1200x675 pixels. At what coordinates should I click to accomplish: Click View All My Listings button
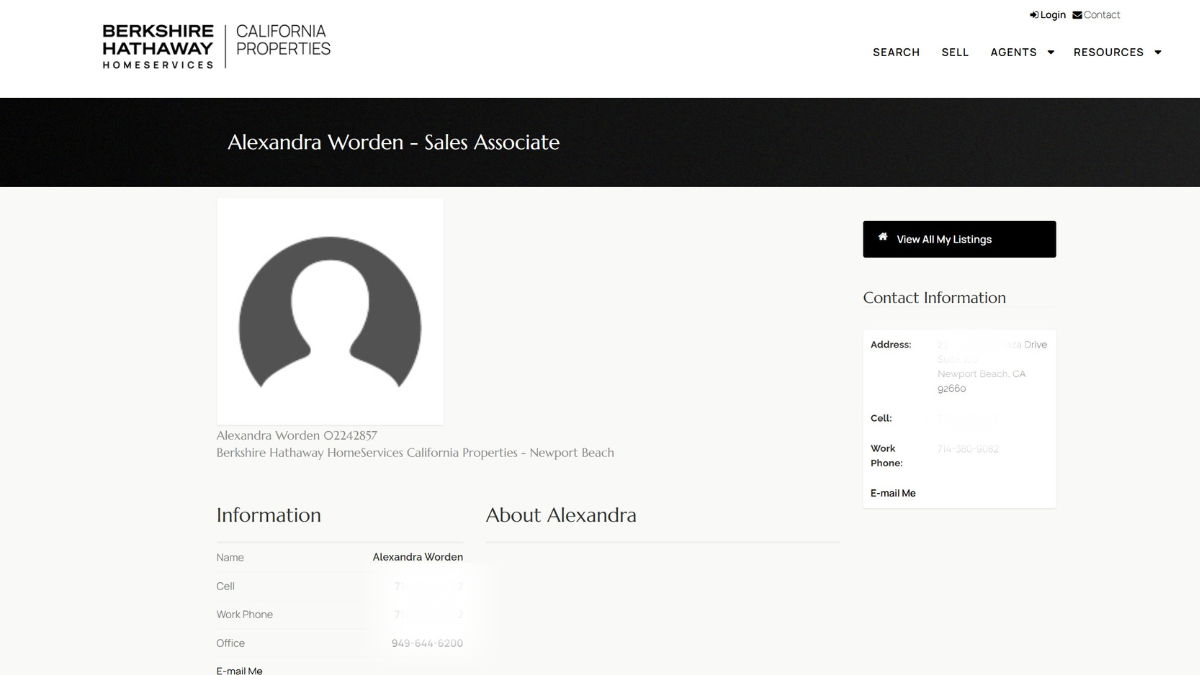pyautogui.click(x=959, y=239)
